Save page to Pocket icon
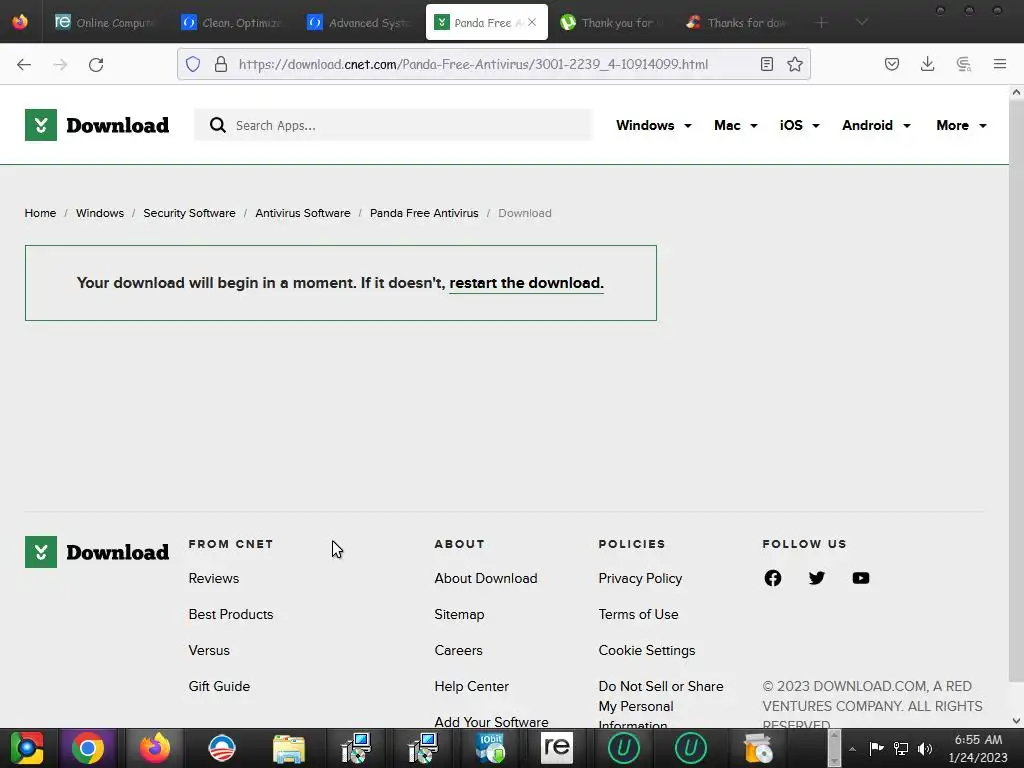1024x768 pixels. [x=891, y=64]
